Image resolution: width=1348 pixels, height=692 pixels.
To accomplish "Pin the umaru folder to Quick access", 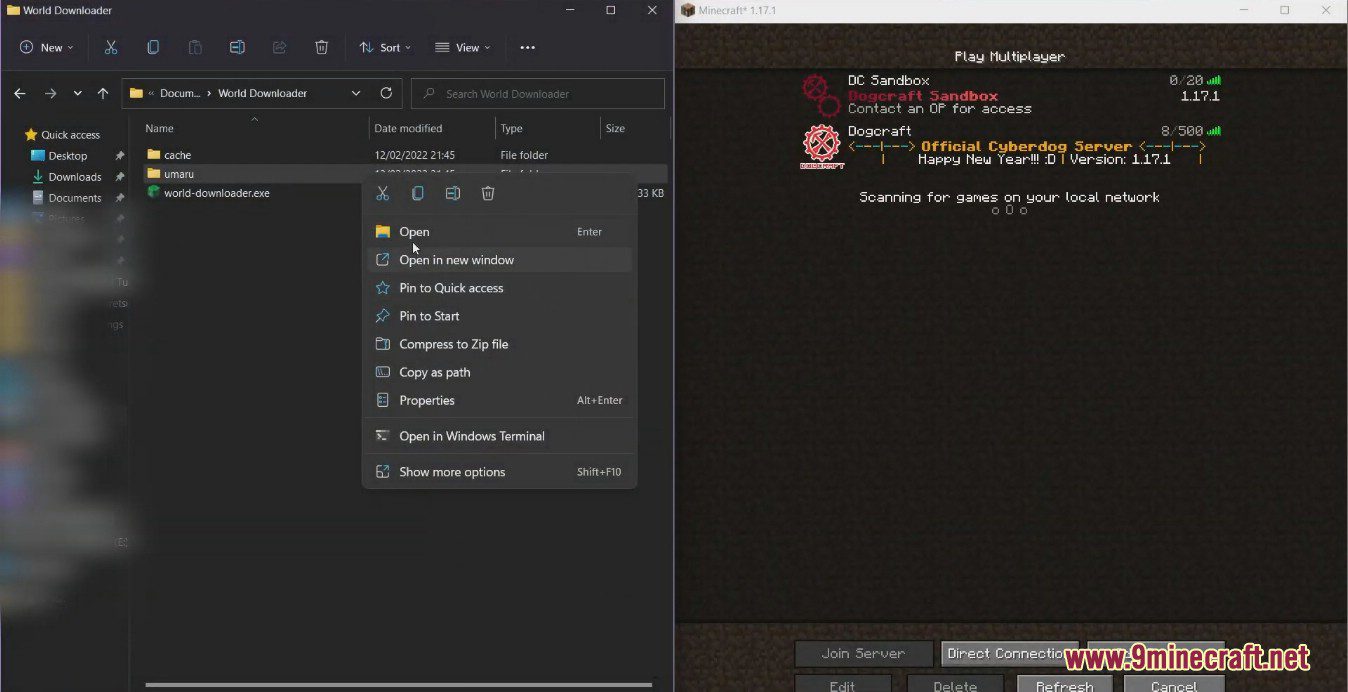I will 451,288.
